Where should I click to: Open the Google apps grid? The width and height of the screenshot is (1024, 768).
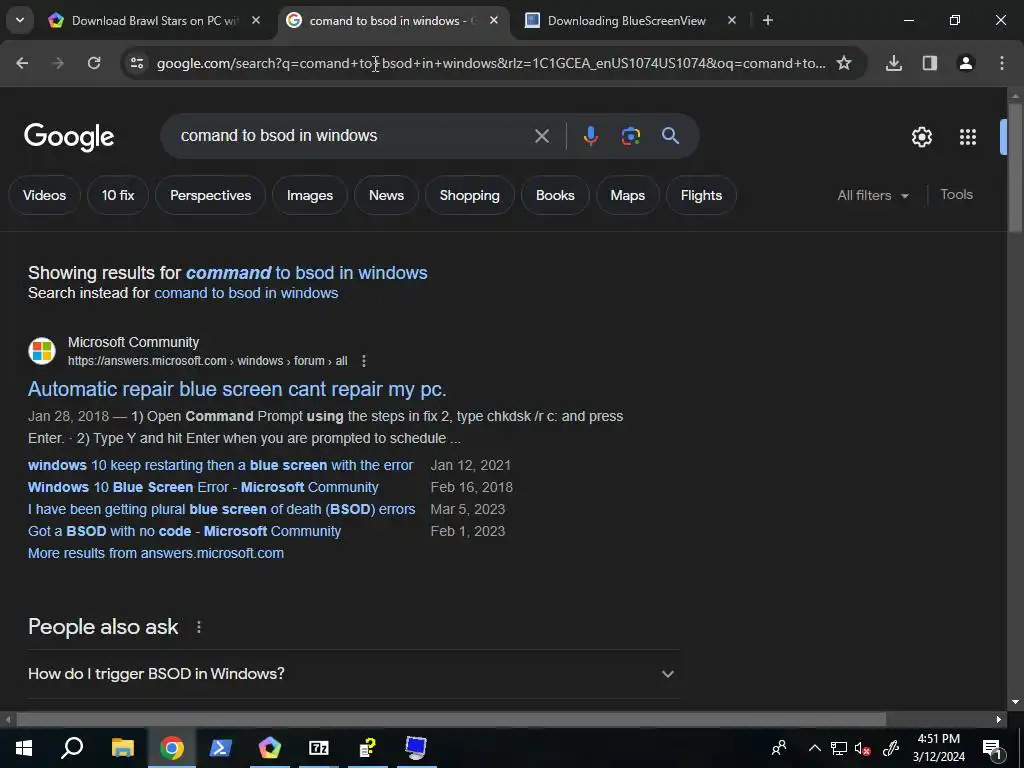coord(968,136)
